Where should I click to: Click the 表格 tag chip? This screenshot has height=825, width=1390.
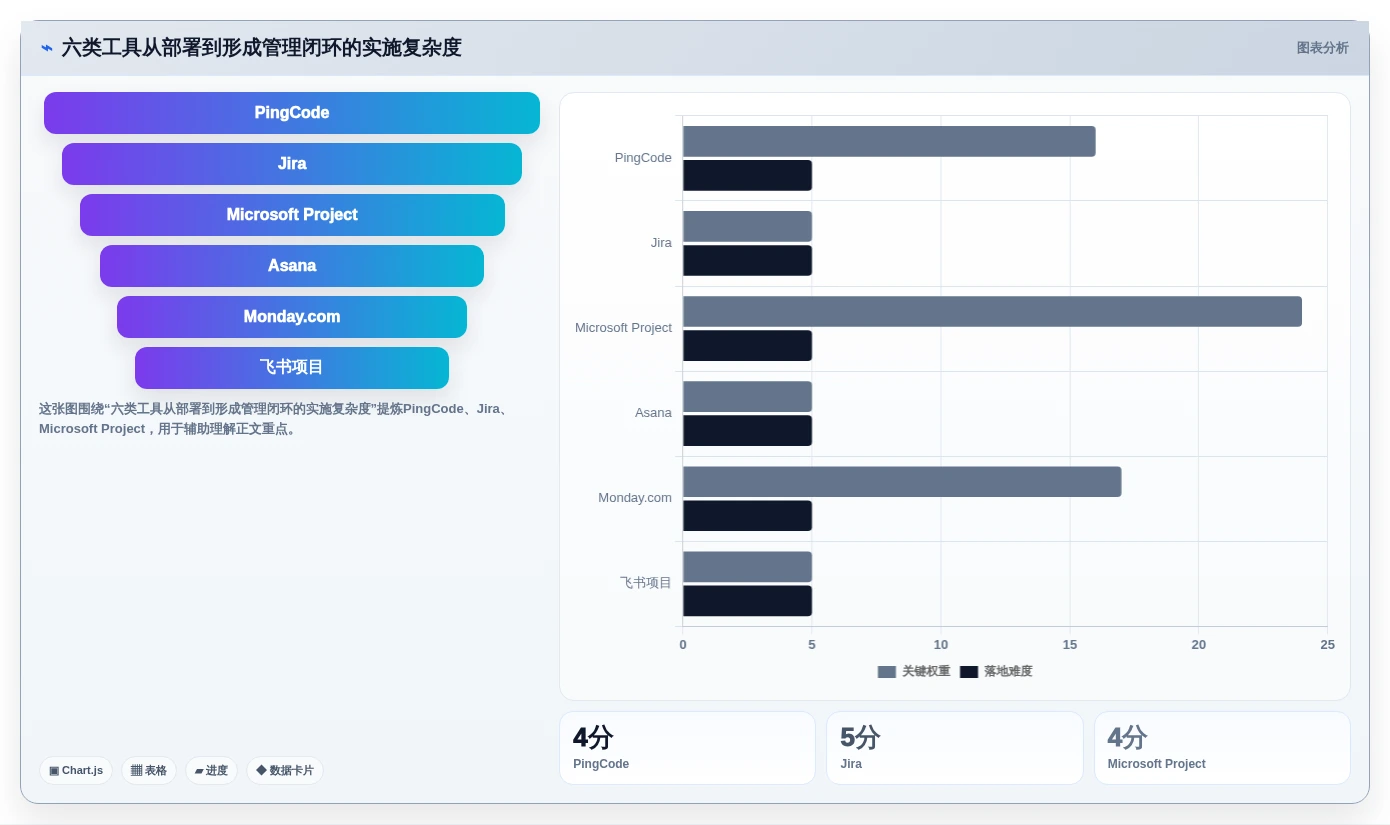point(149,771)
